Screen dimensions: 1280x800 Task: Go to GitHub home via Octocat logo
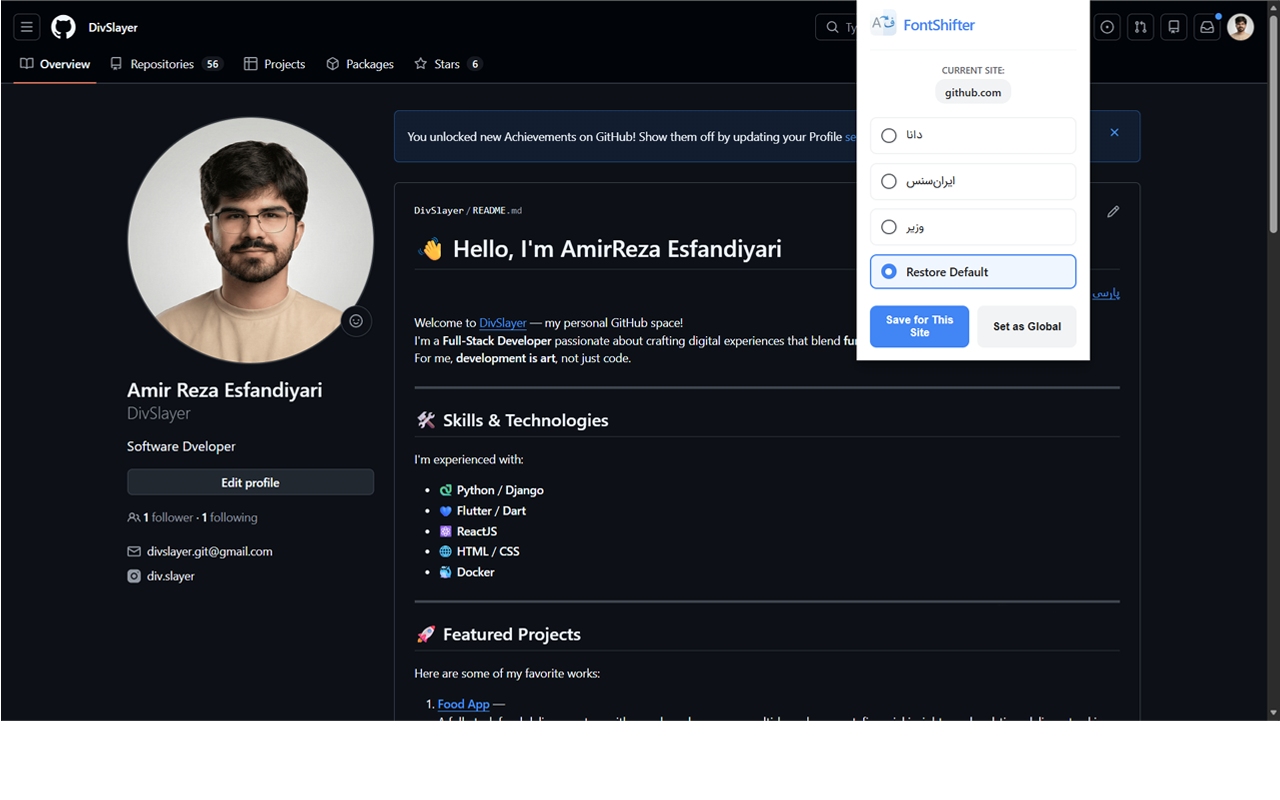(x=63, y=27)
